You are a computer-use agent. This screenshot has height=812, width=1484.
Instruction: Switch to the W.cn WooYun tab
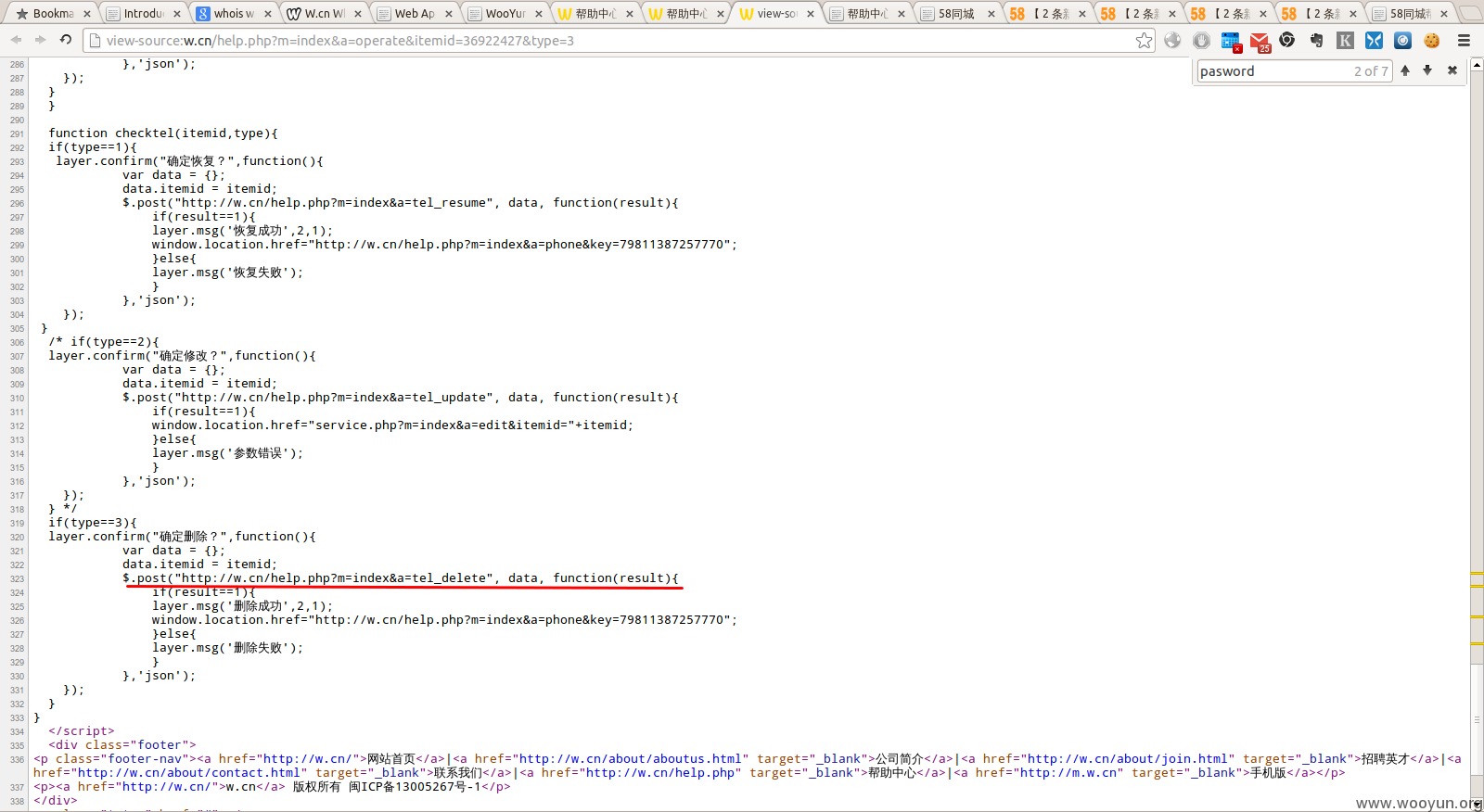click(323, 13)
